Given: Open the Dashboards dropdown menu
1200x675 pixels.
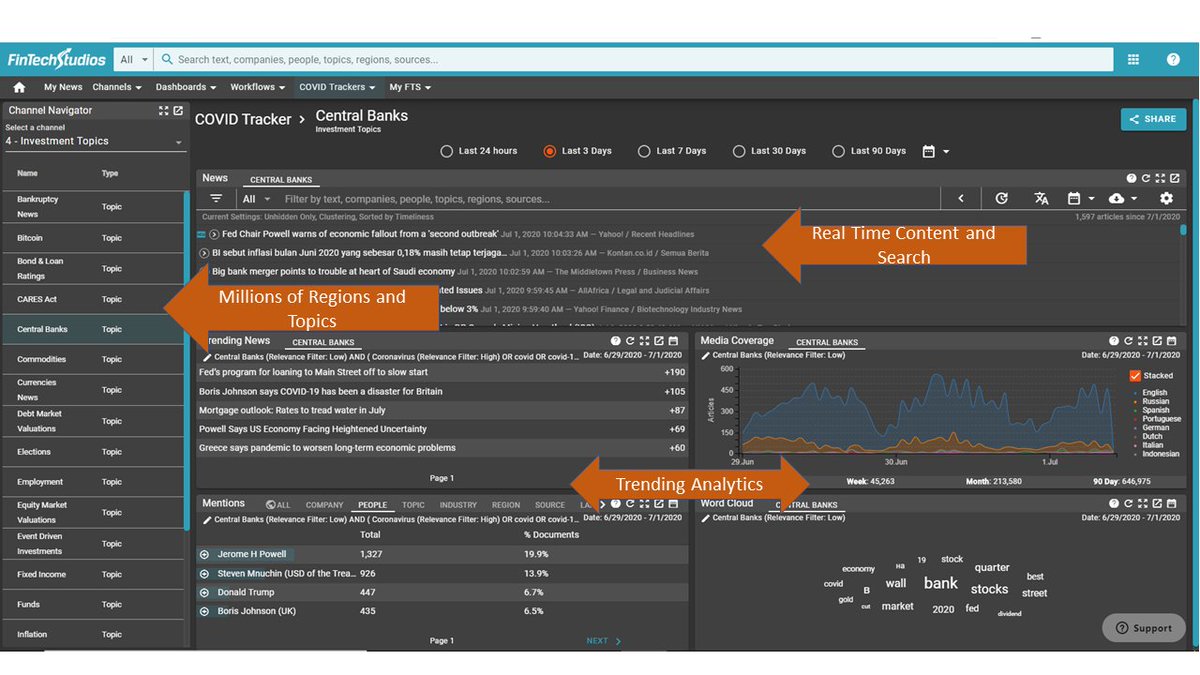Looking at the screenshot, I should [186, 88].
